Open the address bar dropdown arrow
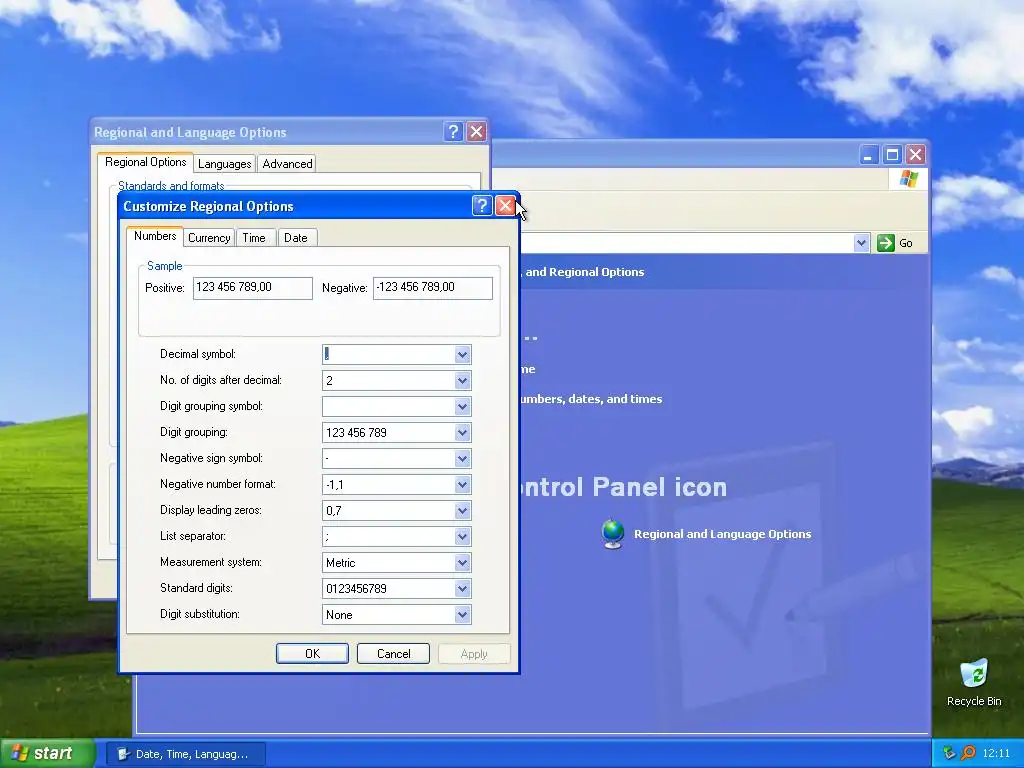 click(861, 243)
